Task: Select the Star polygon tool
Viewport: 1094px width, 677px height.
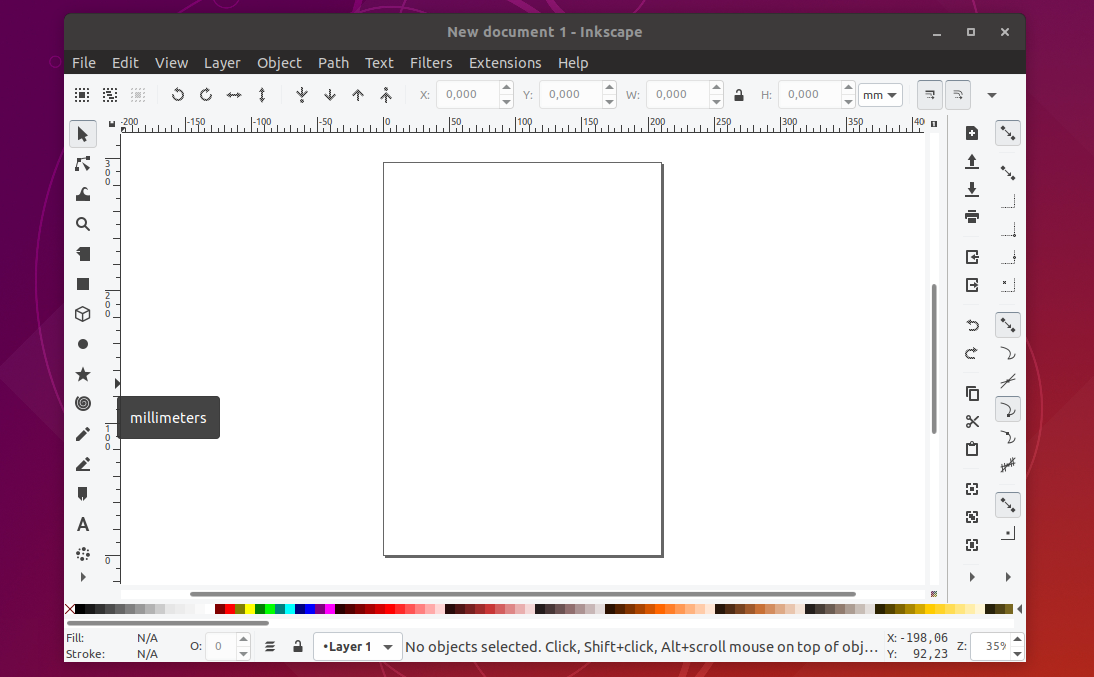Action: 83,374
